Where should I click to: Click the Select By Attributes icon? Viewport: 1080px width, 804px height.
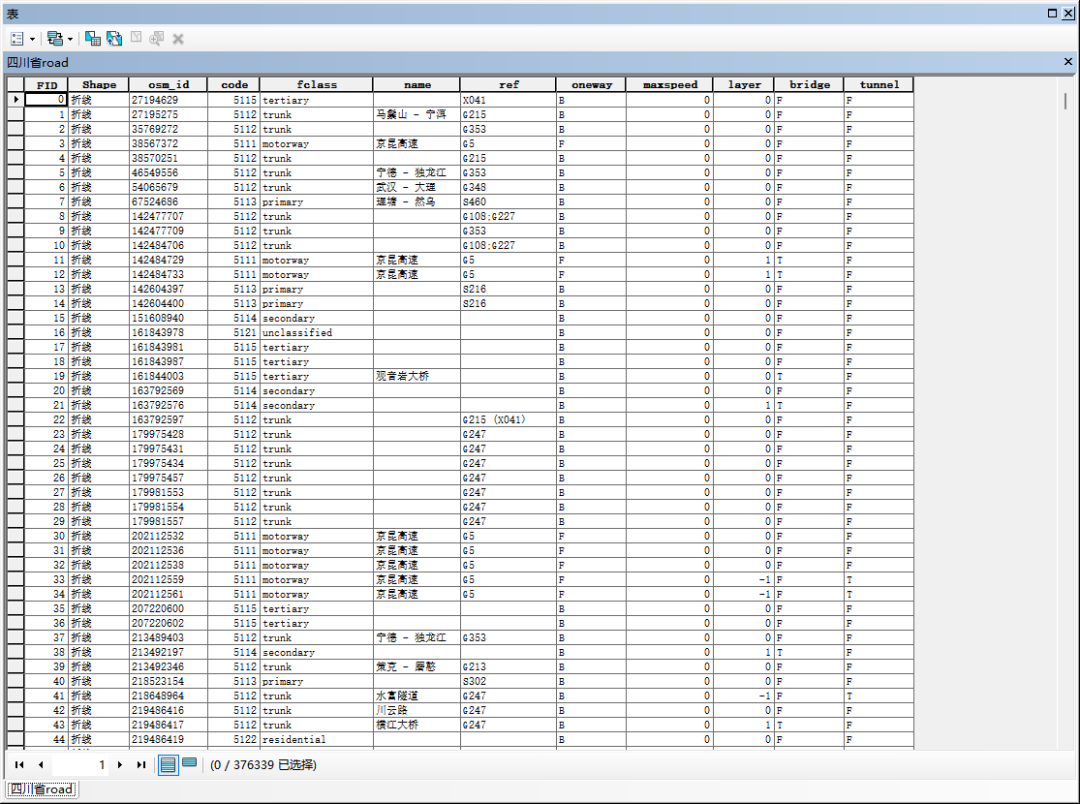point(93,39)
